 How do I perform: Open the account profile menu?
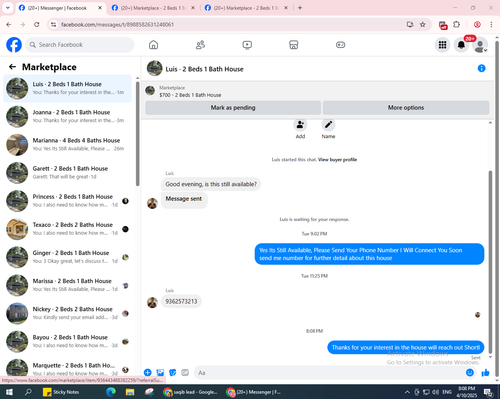(480, 45)
